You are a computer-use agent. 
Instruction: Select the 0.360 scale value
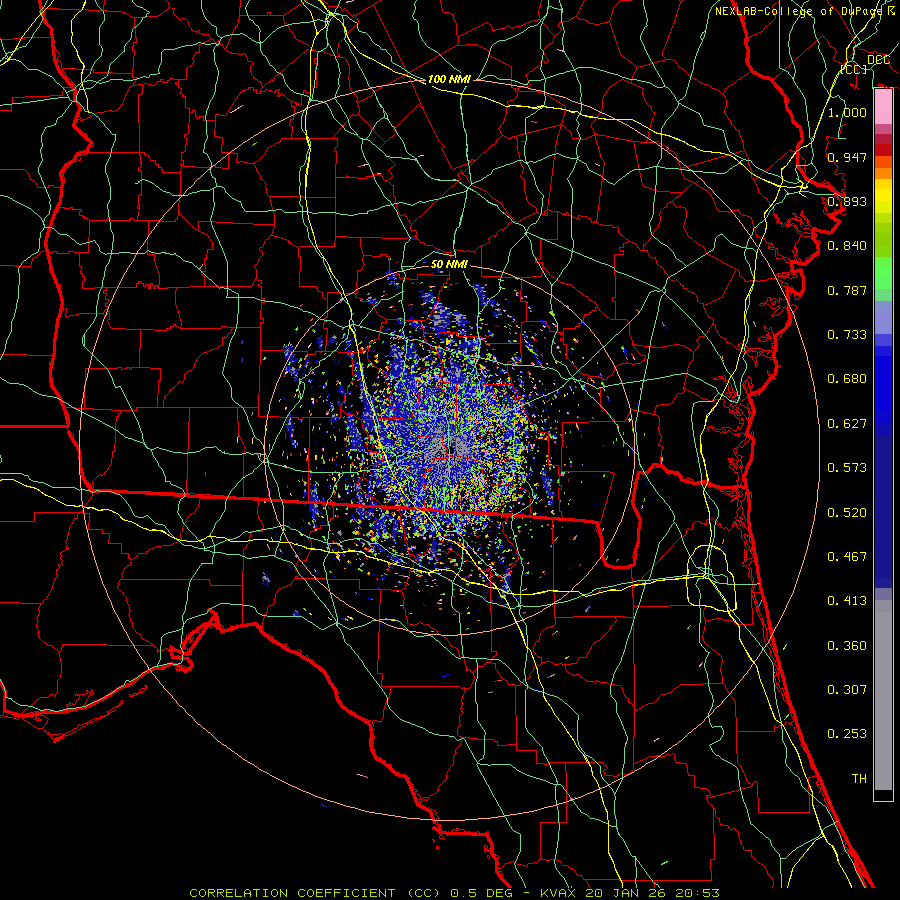tap(847, 646)
